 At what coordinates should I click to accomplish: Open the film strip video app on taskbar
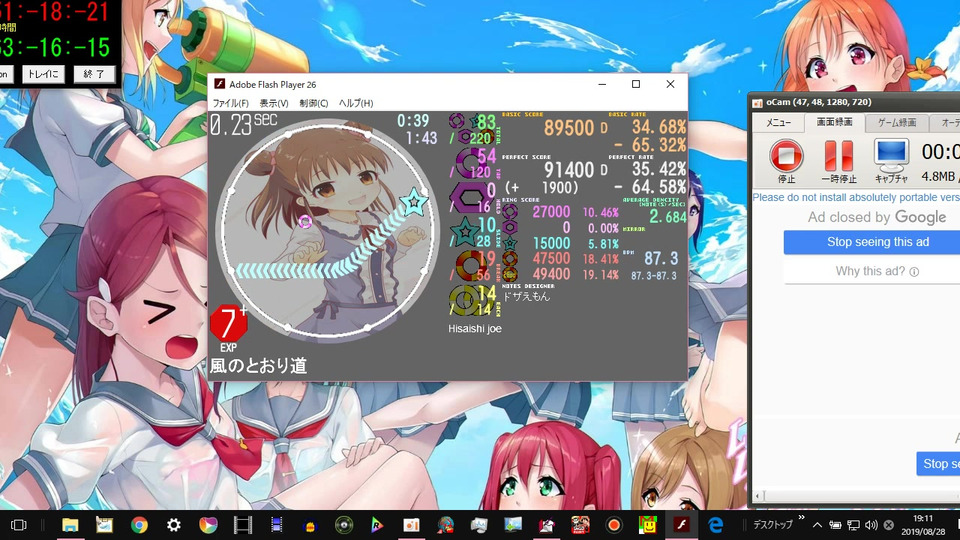point(242,525)
